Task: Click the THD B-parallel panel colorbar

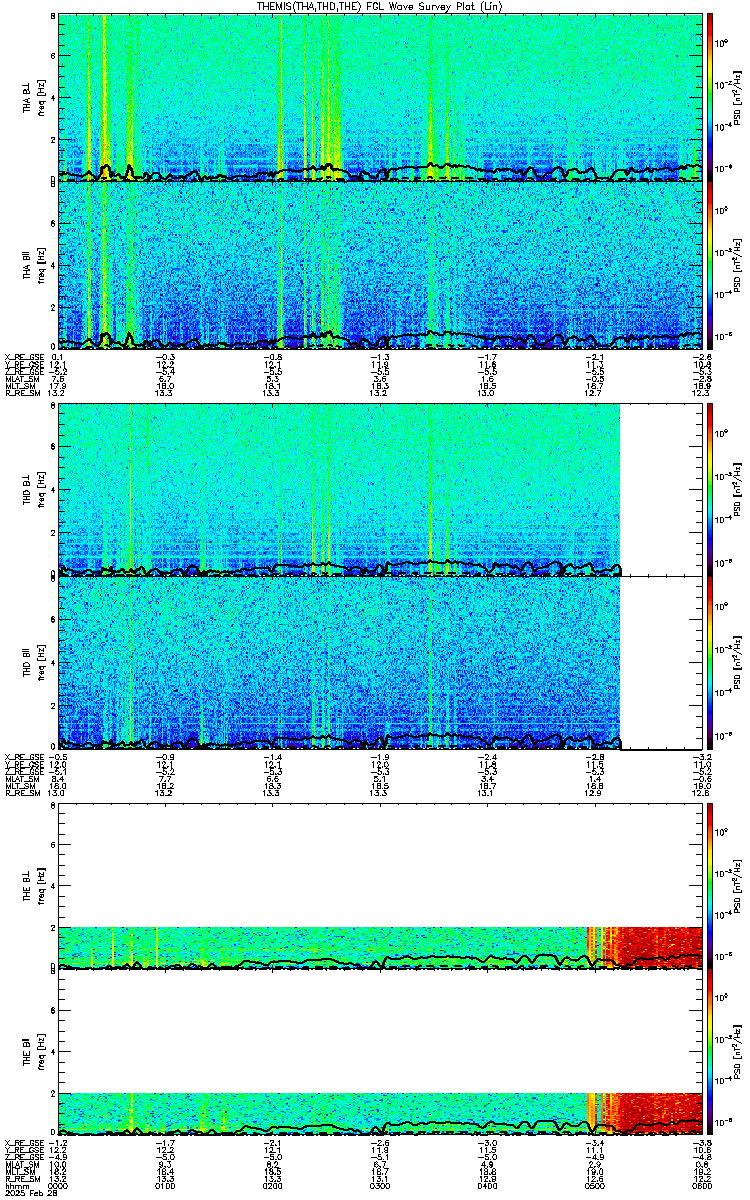Action: (x=711, y=662)
